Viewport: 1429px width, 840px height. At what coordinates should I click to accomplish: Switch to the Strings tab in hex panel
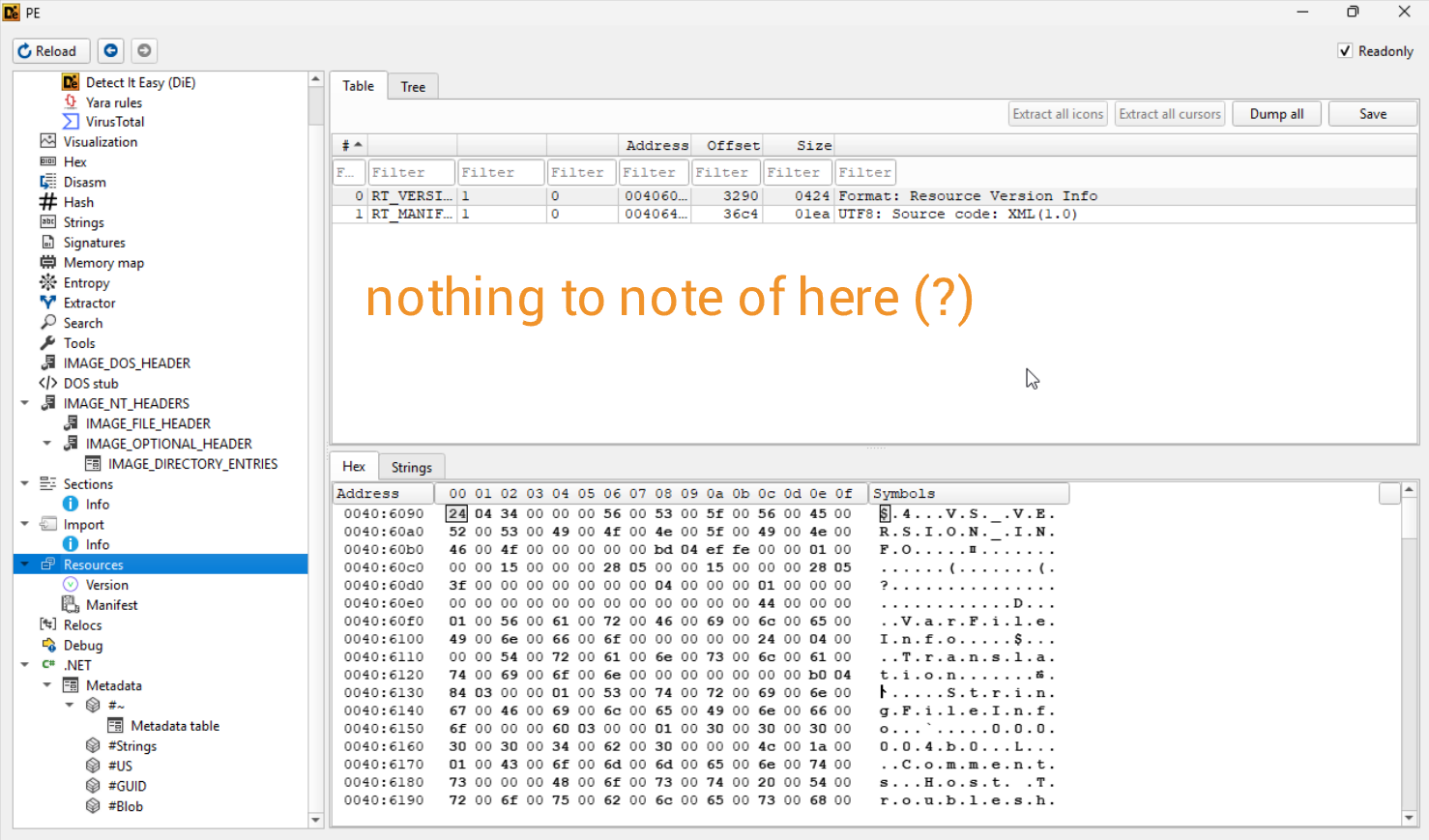[411, 467]
